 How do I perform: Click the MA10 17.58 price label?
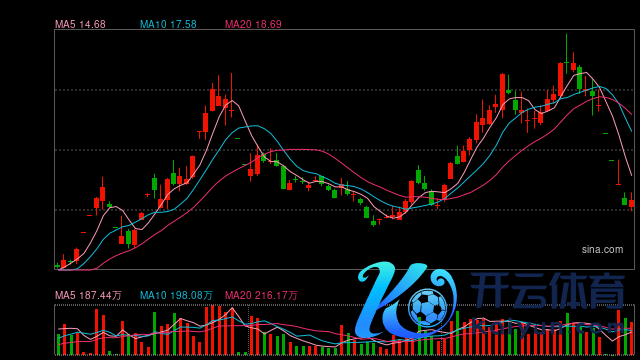pyautogui.click(x=168, y=24)
